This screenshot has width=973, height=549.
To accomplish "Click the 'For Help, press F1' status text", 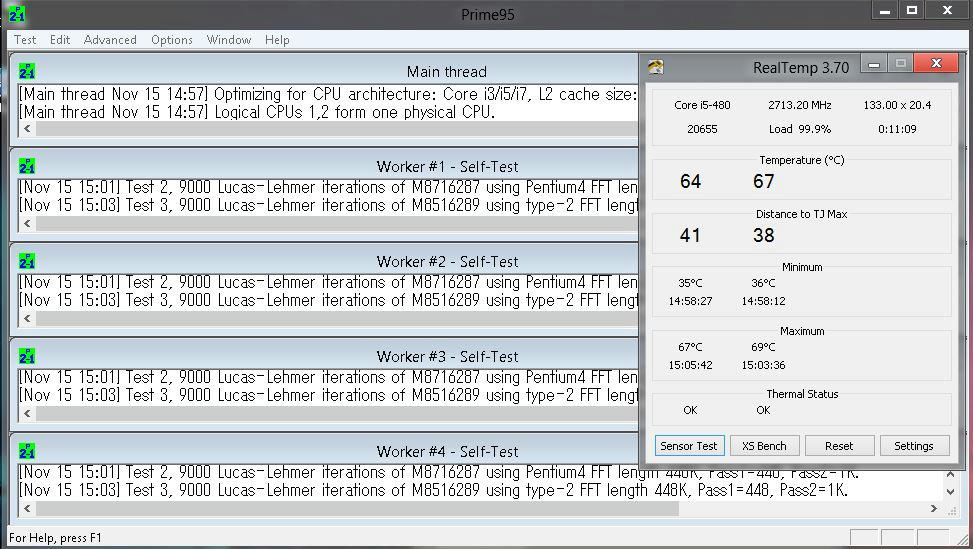I will [x=55, y=538].
